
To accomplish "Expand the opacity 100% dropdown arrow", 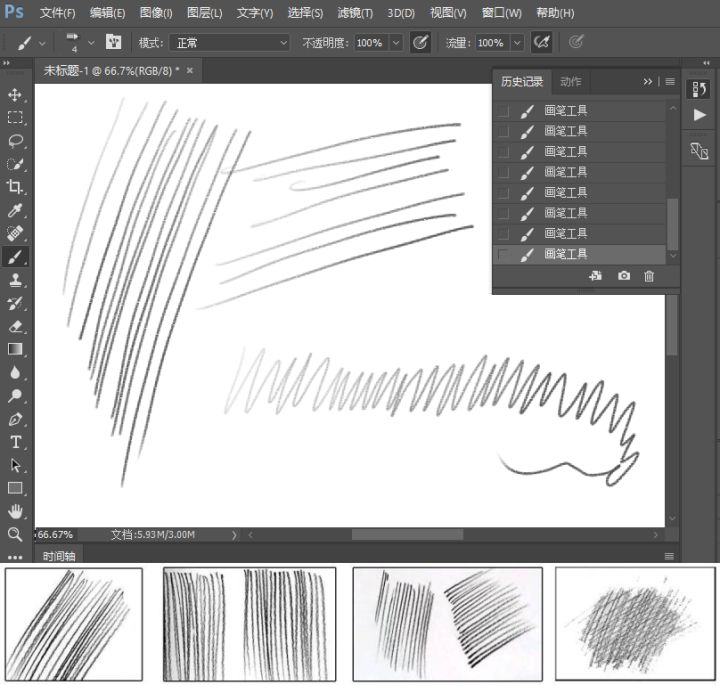I will [x=396, y=43].
